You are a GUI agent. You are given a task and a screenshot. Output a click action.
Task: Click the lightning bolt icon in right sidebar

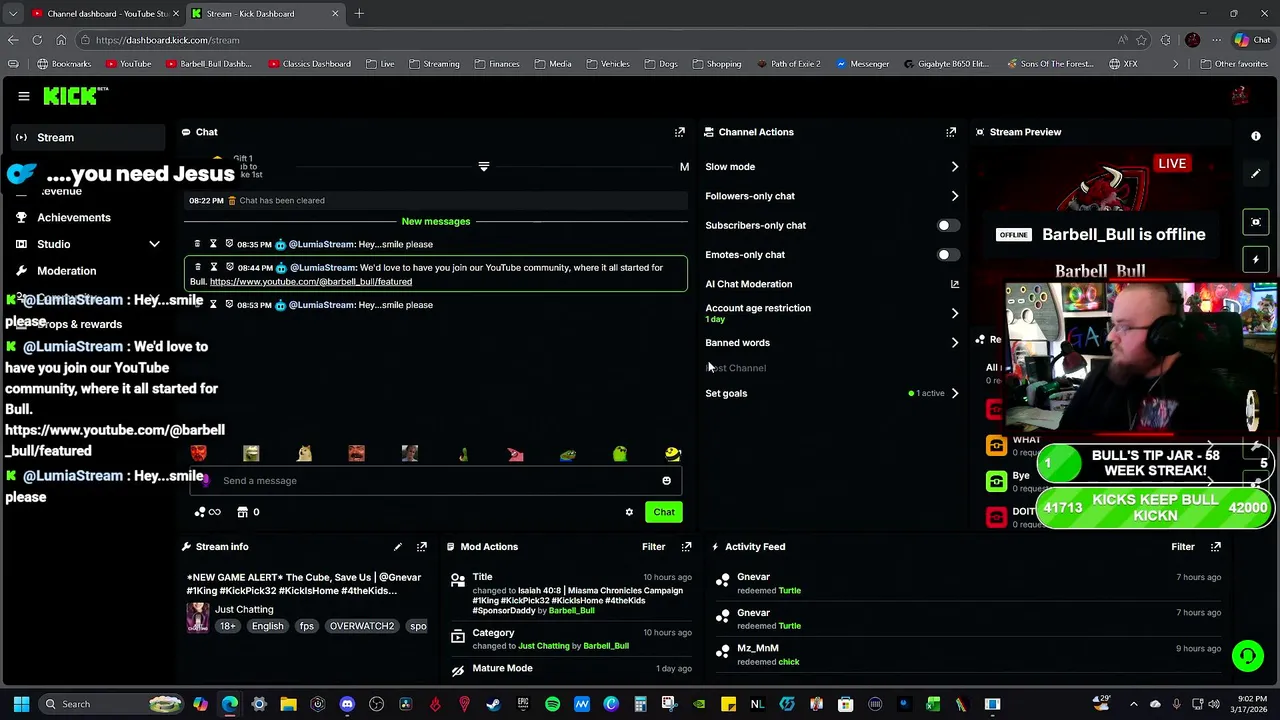pyautogui.click(x=1256, y=260)
